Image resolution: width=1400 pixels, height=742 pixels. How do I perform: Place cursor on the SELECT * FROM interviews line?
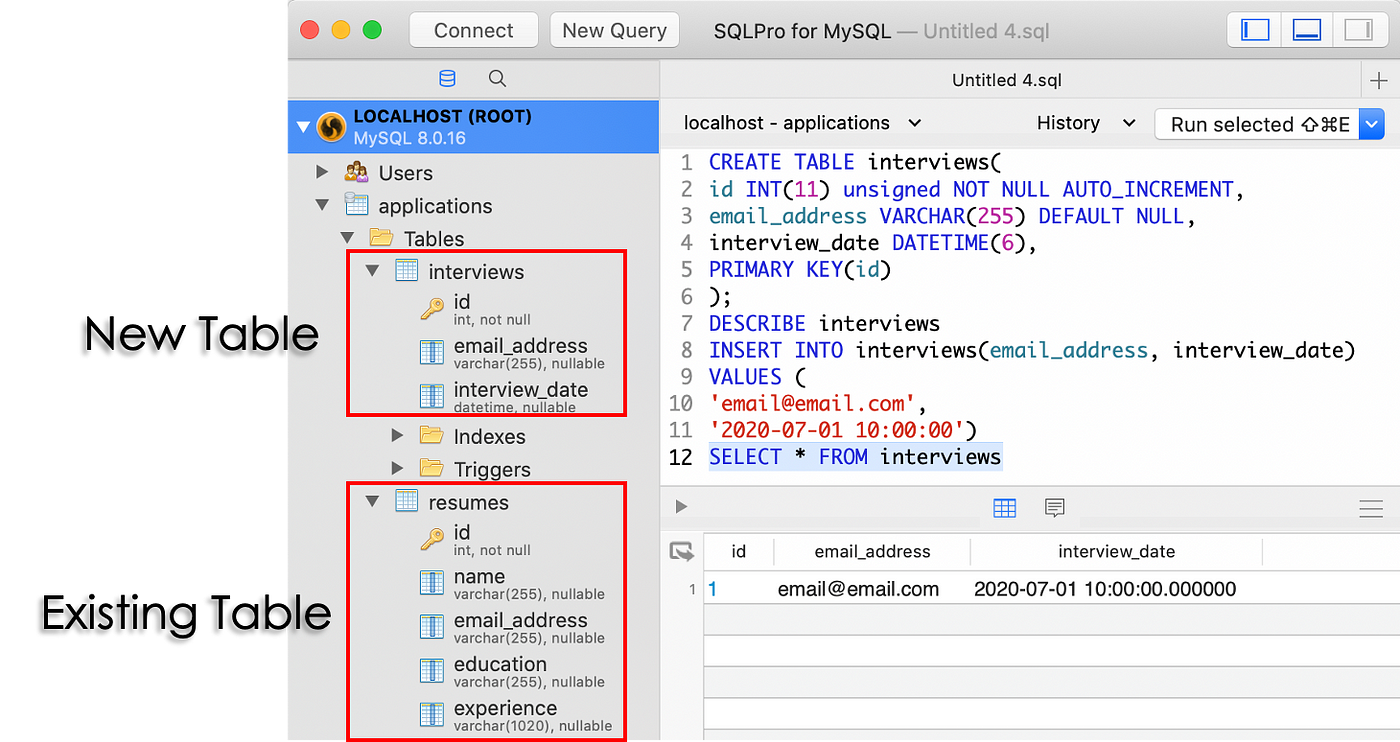[855, 457]
